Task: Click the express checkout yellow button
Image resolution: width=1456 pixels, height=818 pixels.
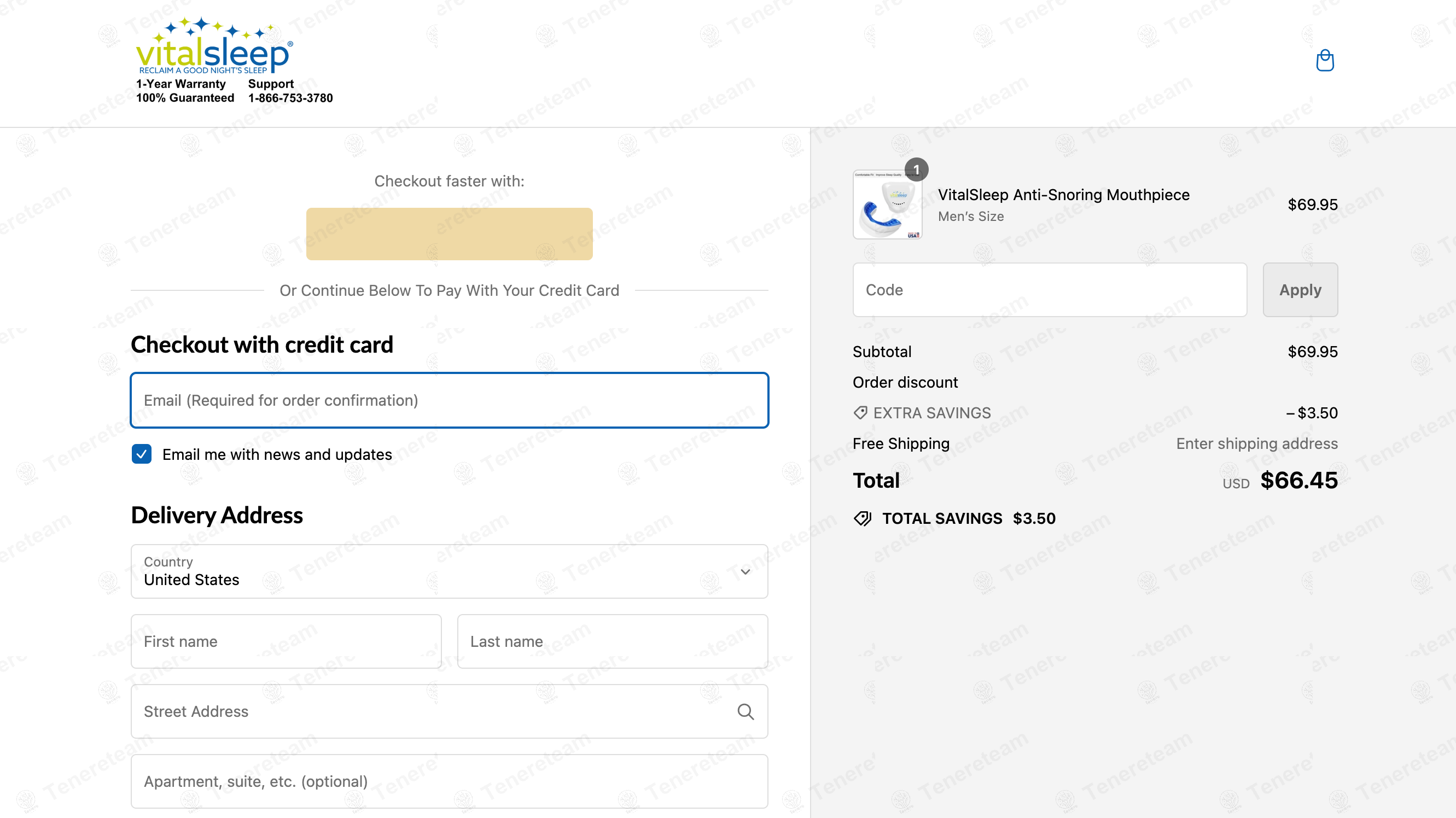Action: pyautogui.click(x=450, y=234)
